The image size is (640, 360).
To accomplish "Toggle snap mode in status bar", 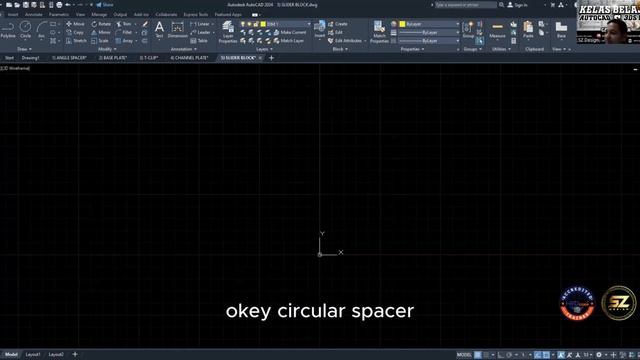I will coord(486,355).
